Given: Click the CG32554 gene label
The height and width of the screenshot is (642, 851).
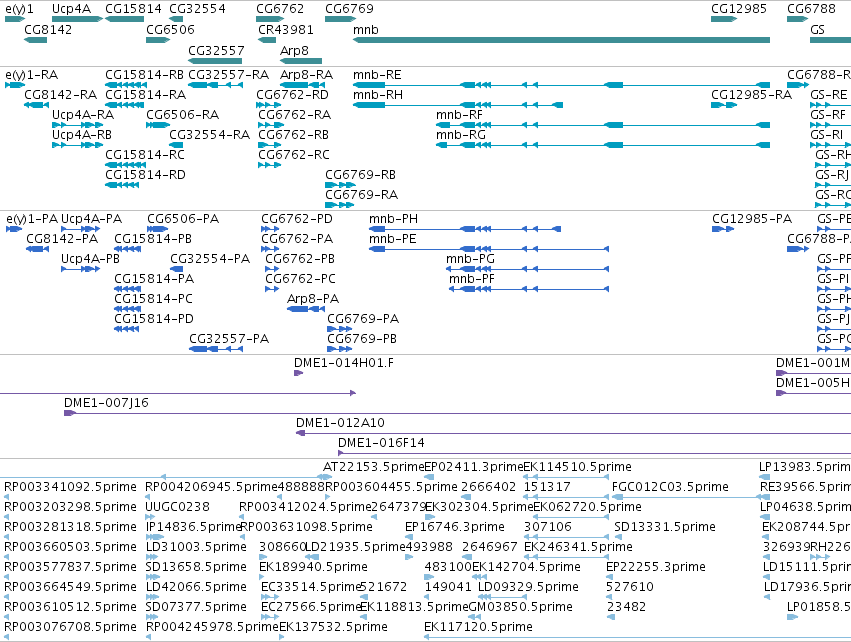Looking at the screenshot, I should (198, 9).
